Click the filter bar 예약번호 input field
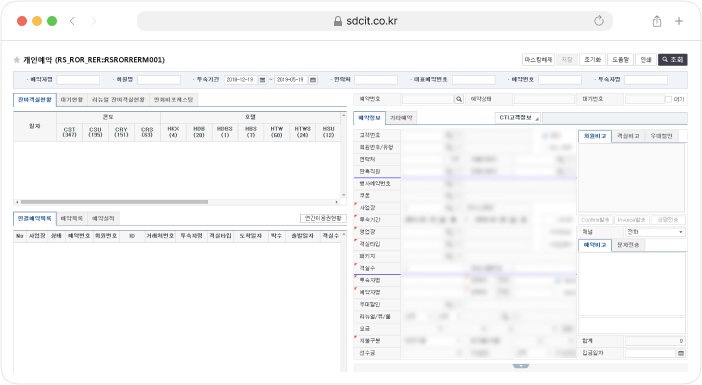The height and width of the screenshot is (385, 702). pyautogui.click(x=560, y=80)
